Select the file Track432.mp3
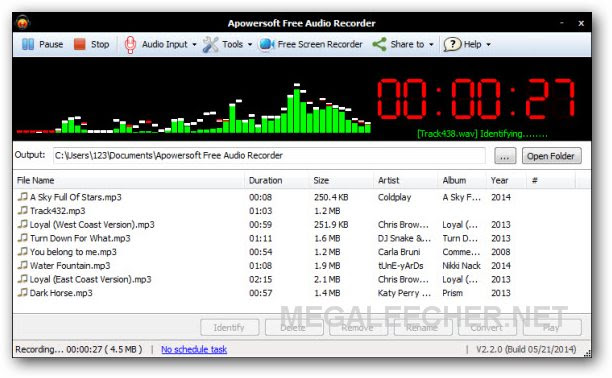The width and height of the screenshot is (612, 378). point(58,211)
